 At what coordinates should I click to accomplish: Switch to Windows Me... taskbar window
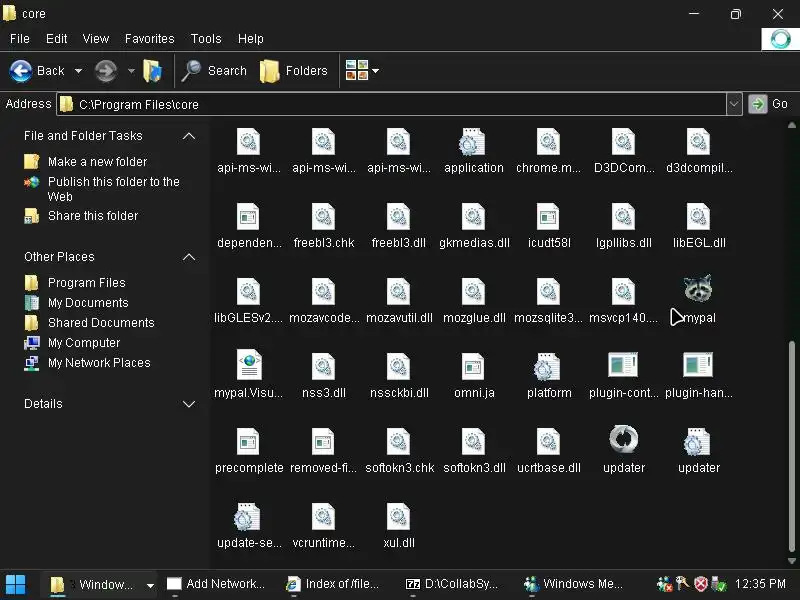tap(573, 584)
